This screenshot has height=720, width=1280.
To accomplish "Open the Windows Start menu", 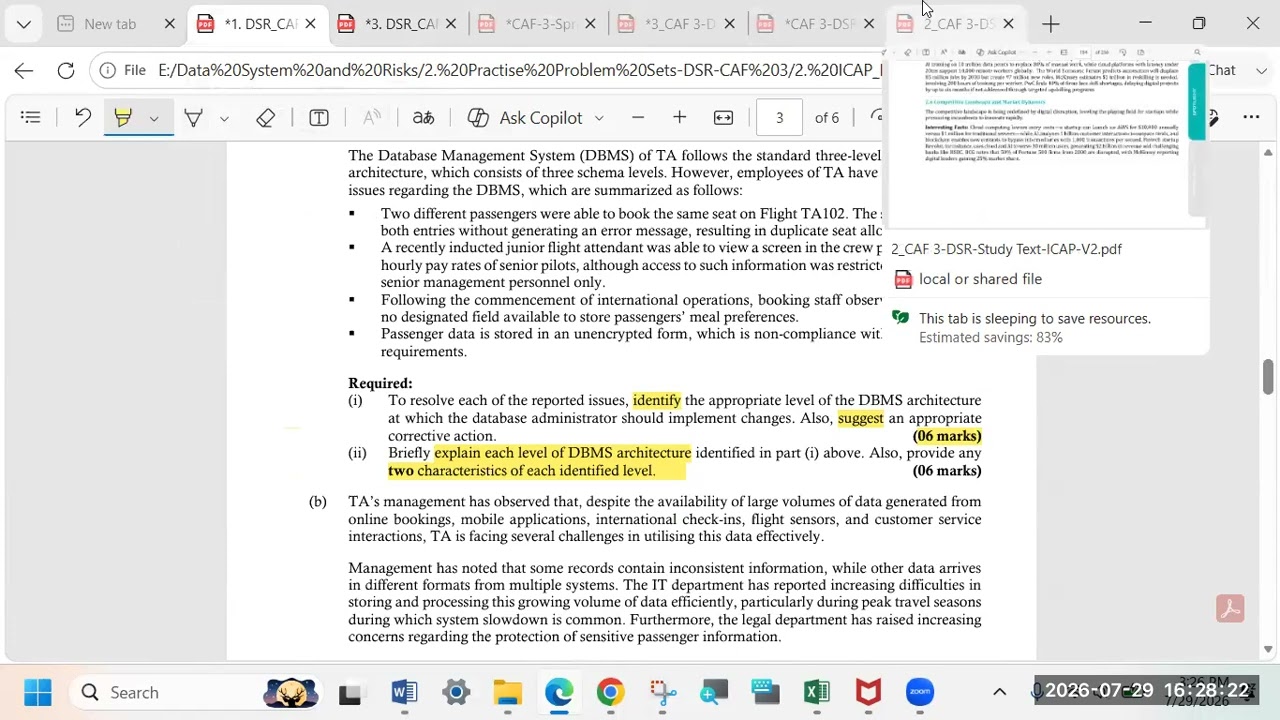I will [x=38, y=692].
